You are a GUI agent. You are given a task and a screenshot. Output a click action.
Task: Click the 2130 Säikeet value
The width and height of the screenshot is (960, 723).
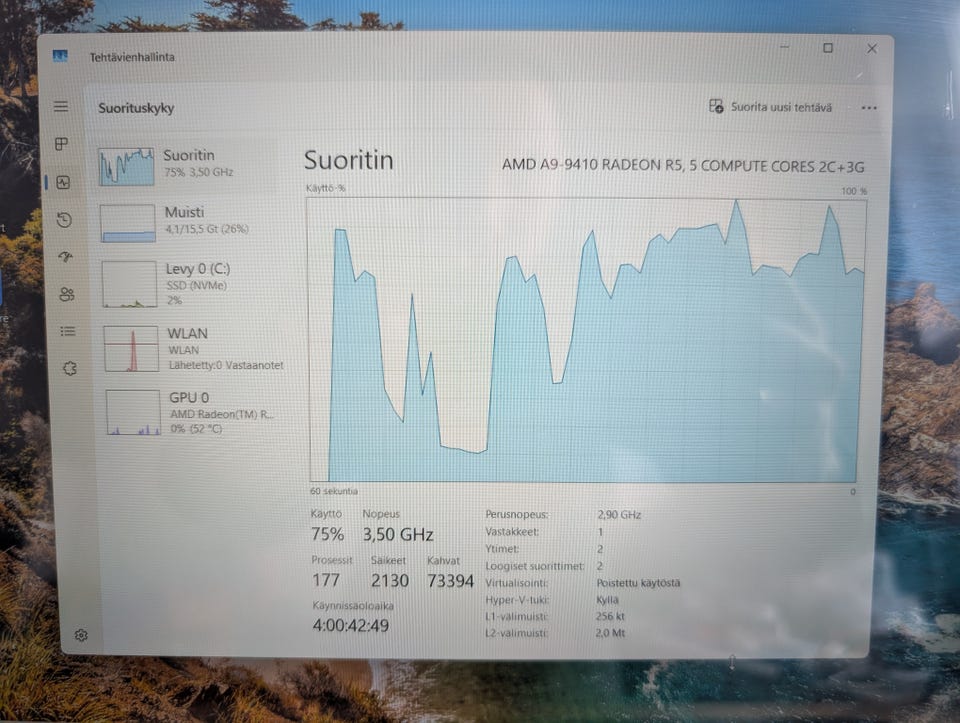(x=389, y=580)
